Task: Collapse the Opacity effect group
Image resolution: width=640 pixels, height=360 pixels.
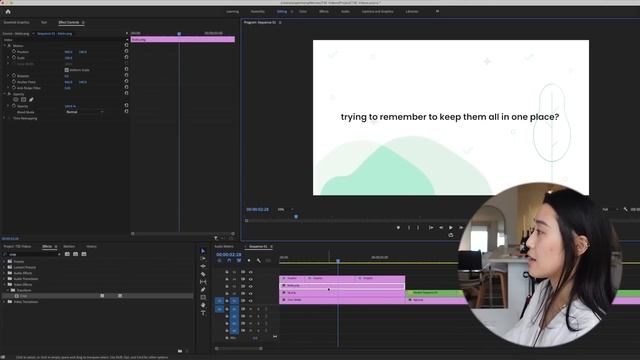Action: (5, 94)
